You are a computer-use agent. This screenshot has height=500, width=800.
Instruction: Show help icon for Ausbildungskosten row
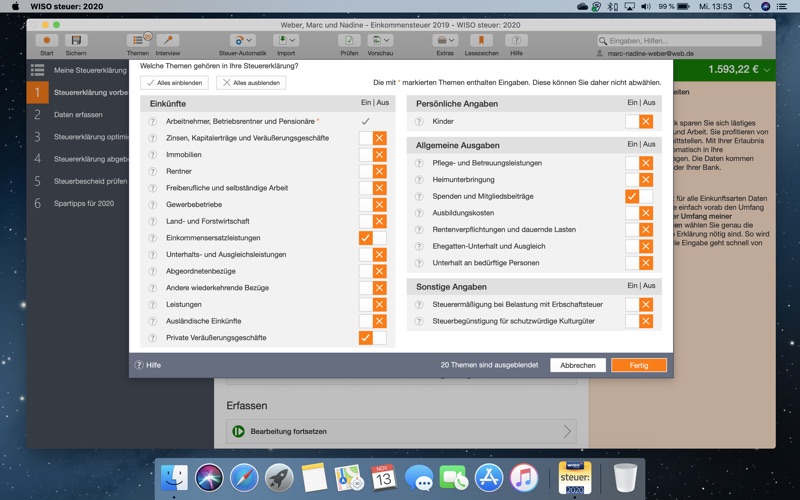pos(419,213)
